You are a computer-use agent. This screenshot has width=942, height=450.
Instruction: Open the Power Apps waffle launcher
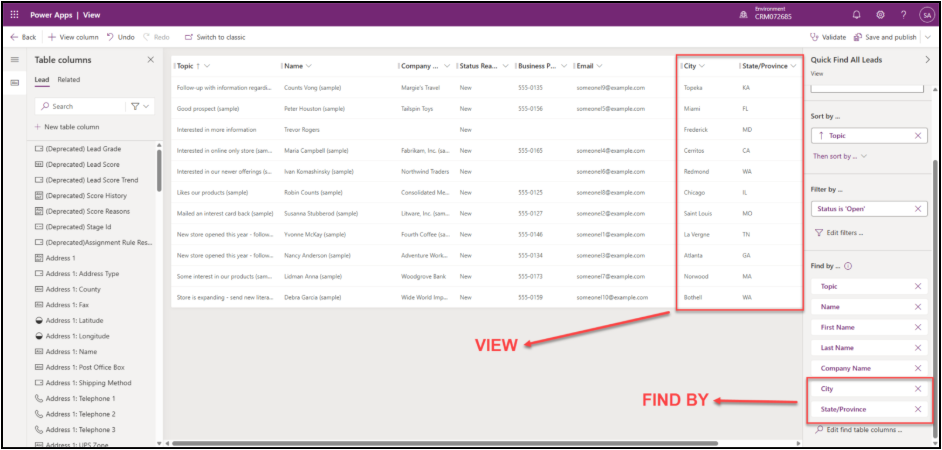click(13, 14)
